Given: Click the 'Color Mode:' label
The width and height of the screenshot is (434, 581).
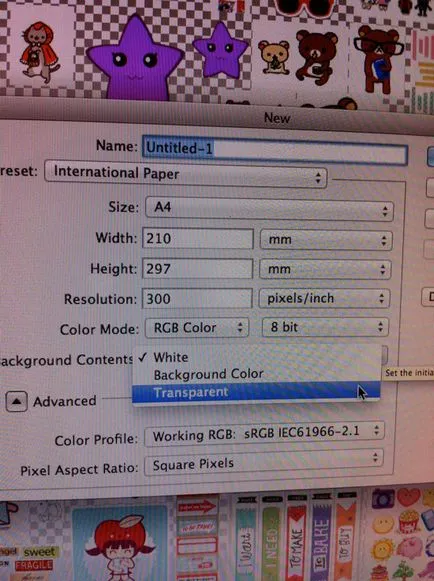Looking at the screenshot, I should tap(99, 329).
